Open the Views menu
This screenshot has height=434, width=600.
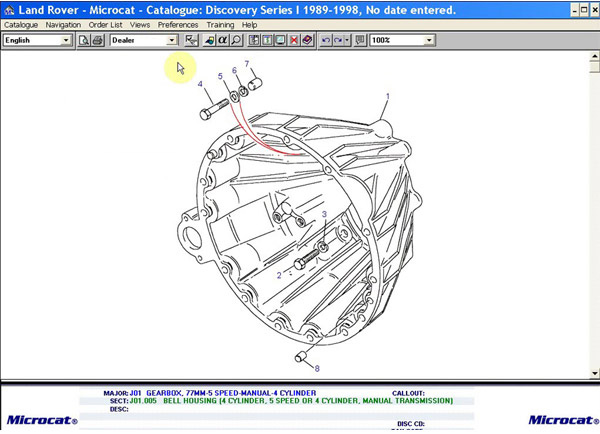(x=140, y=25)
